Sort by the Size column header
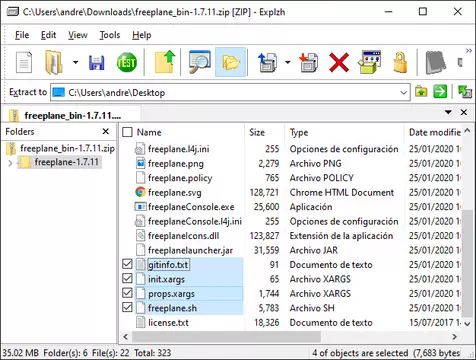476x360 pixels. [257, 132]
